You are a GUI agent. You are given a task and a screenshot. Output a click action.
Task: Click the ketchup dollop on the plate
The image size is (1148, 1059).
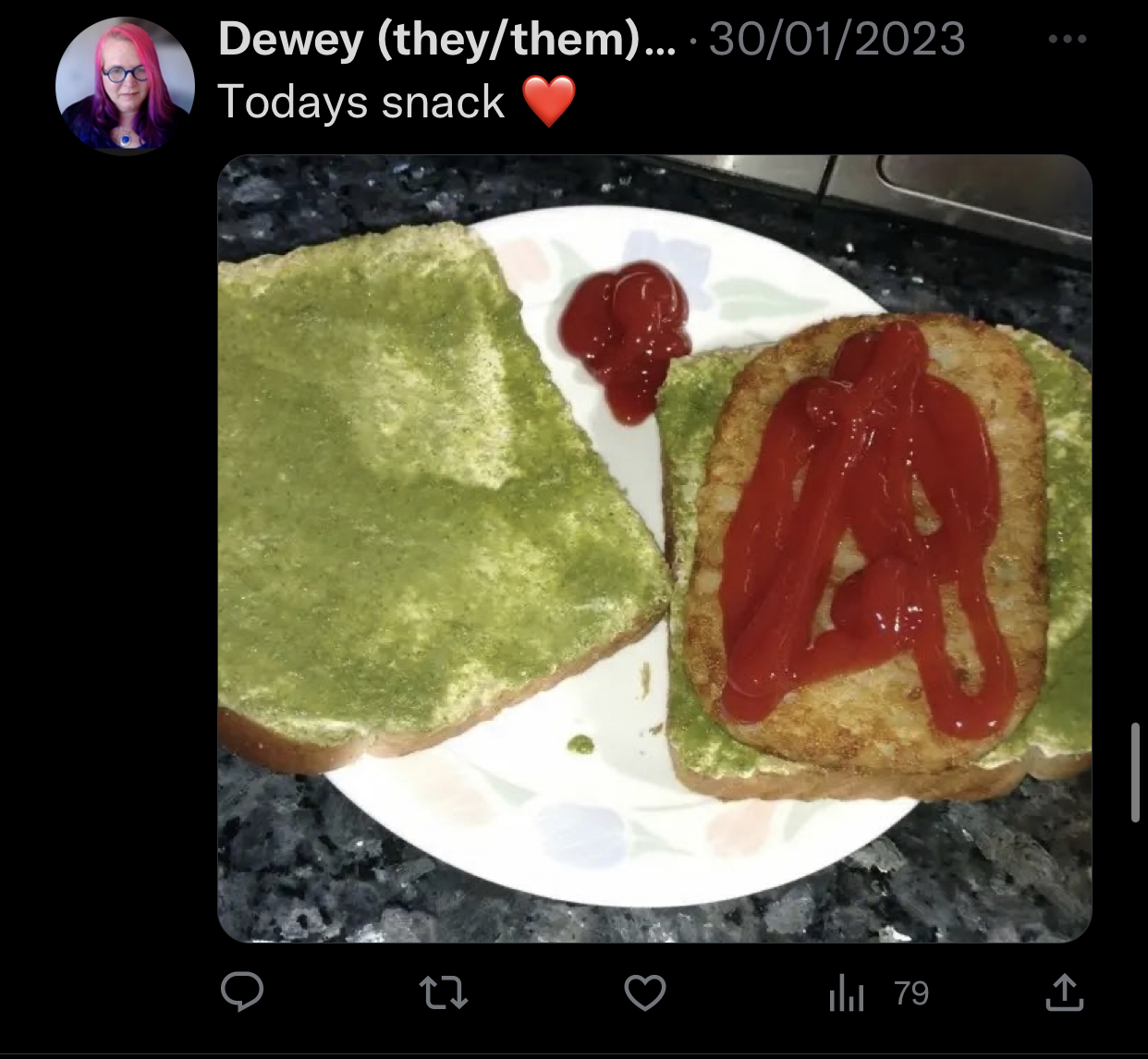pyautogui.click(x=626, y=337)
